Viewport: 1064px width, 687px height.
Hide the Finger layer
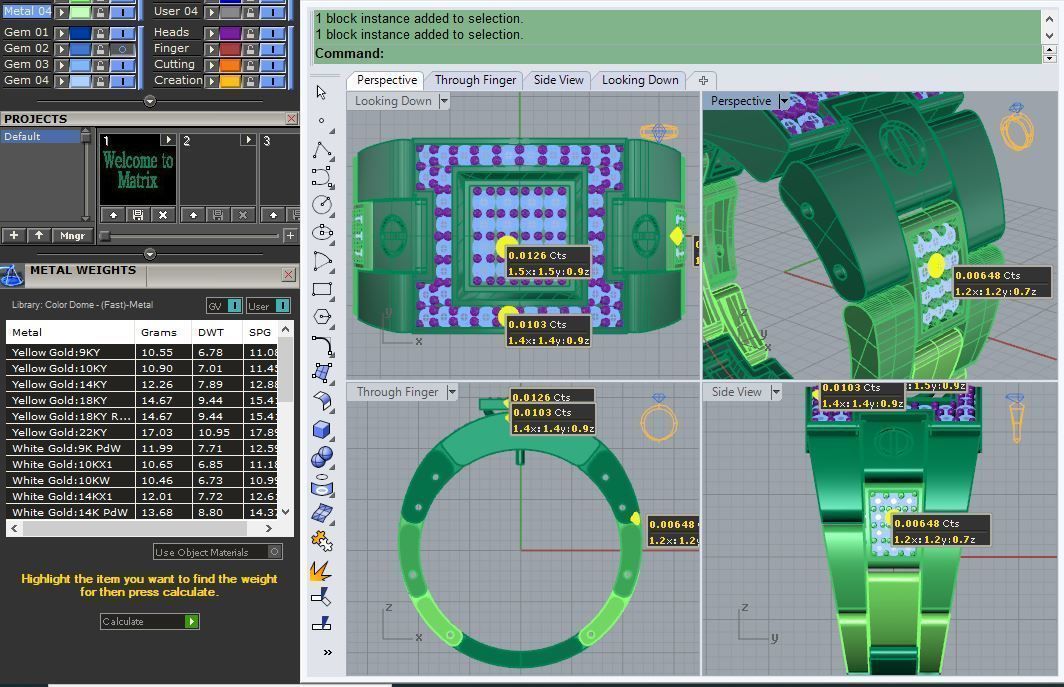click(273, 49)
